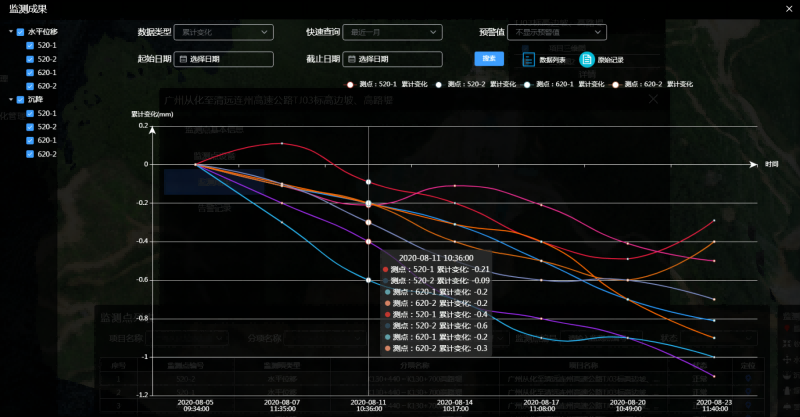Uncheck 520-1 under 水平位移
The width and height of the screenshot is (800, 417).
31,45
